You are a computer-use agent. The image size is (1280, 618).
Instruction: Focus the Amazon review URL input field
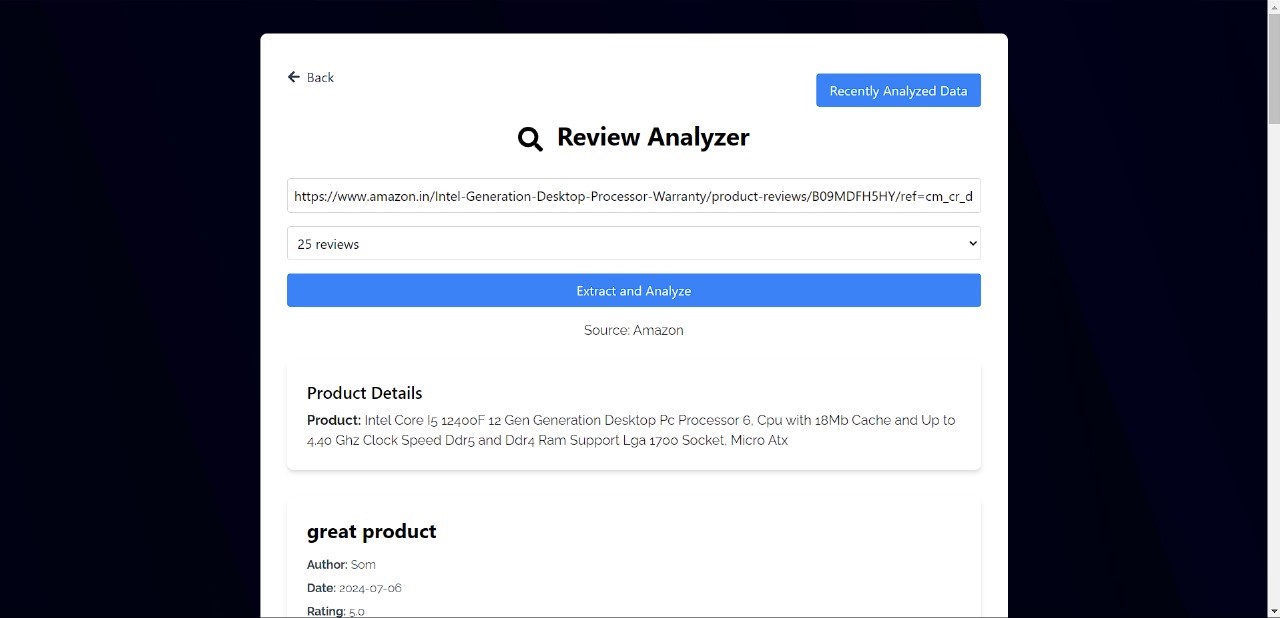[634, 196]
